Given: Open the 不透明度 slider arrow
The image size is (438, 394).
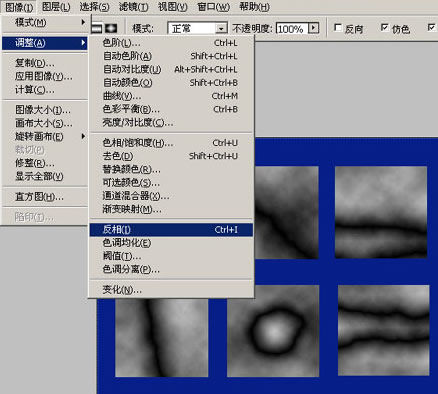Looking at the screenshot, I should pos(313,28).
